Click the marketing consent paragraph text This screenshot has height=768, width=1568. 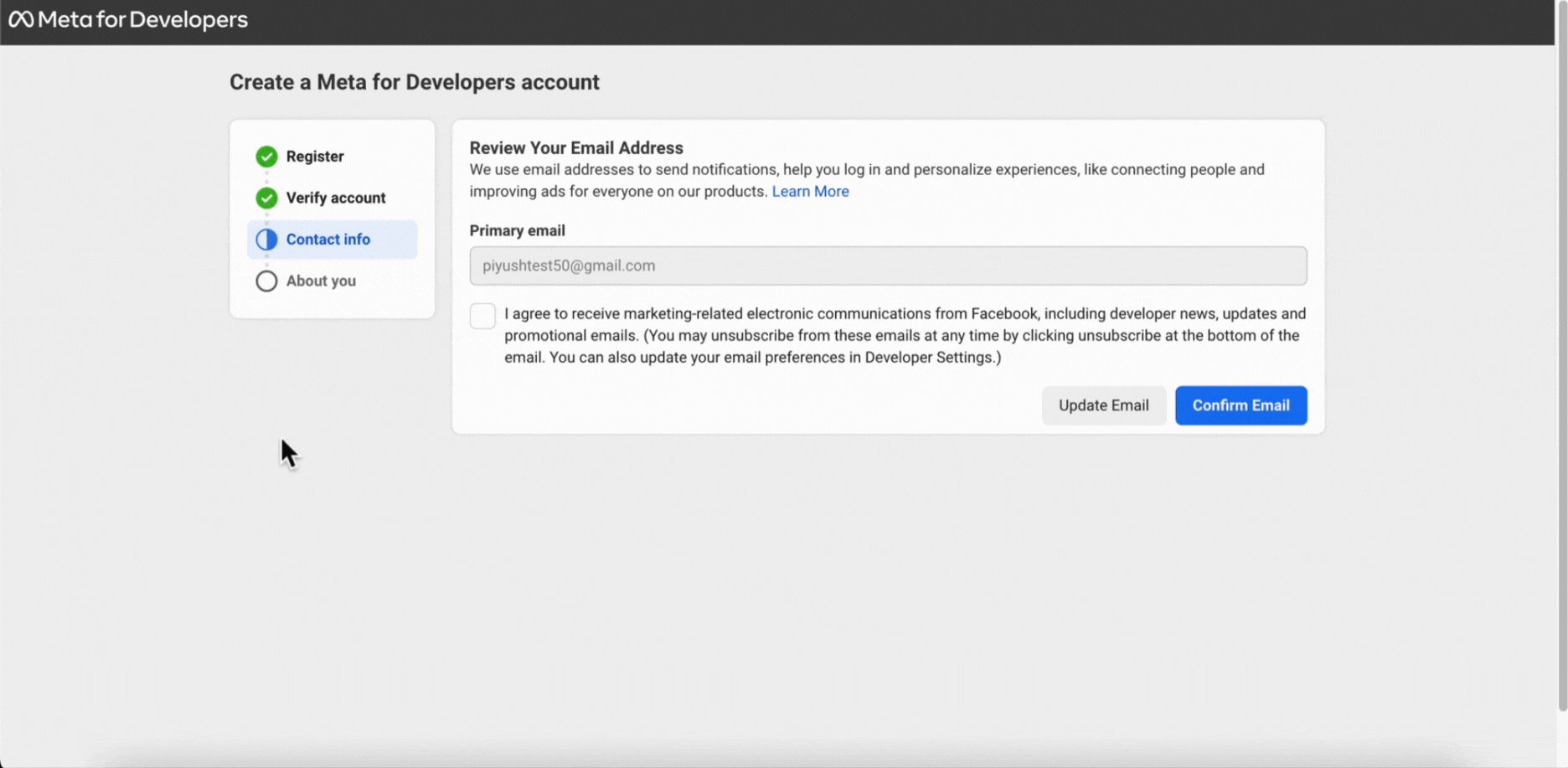pos(905,335)
